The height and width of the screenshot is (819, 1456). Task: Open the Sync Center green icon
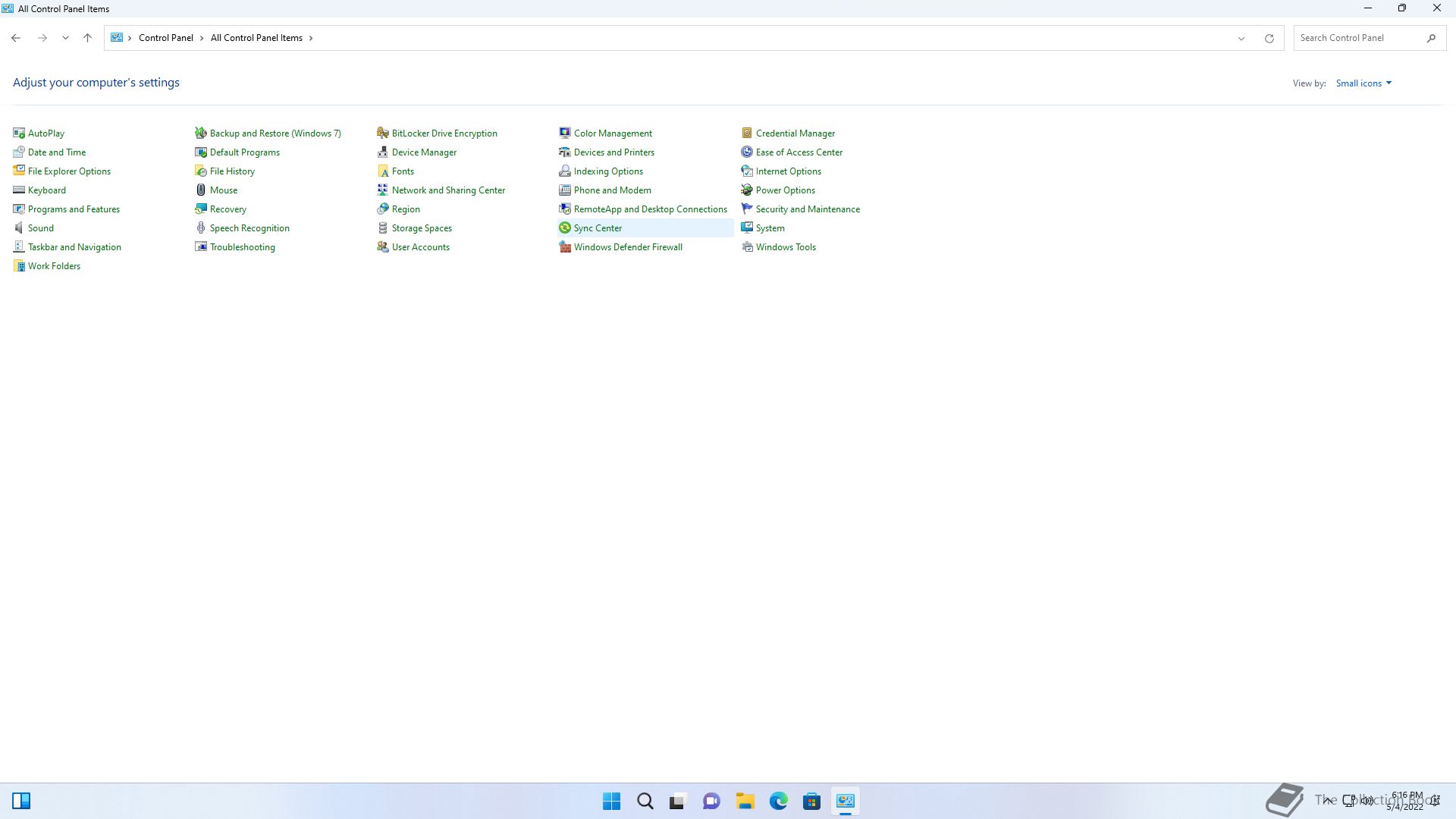click(x=565, y=227)
